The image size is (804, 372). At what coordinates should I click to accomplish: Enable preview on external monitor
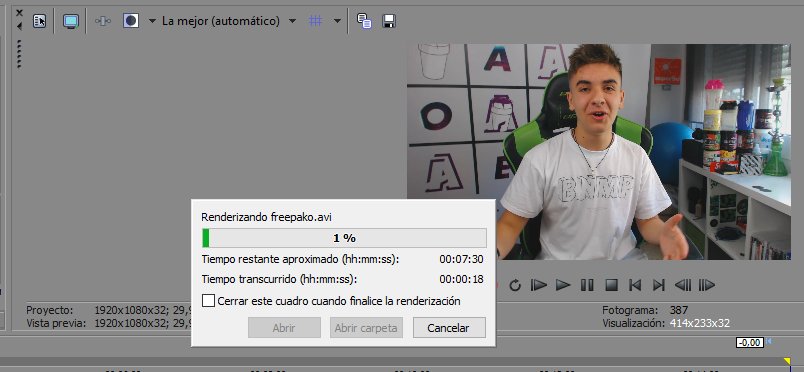pyautogui.click(x=71, y=21)
